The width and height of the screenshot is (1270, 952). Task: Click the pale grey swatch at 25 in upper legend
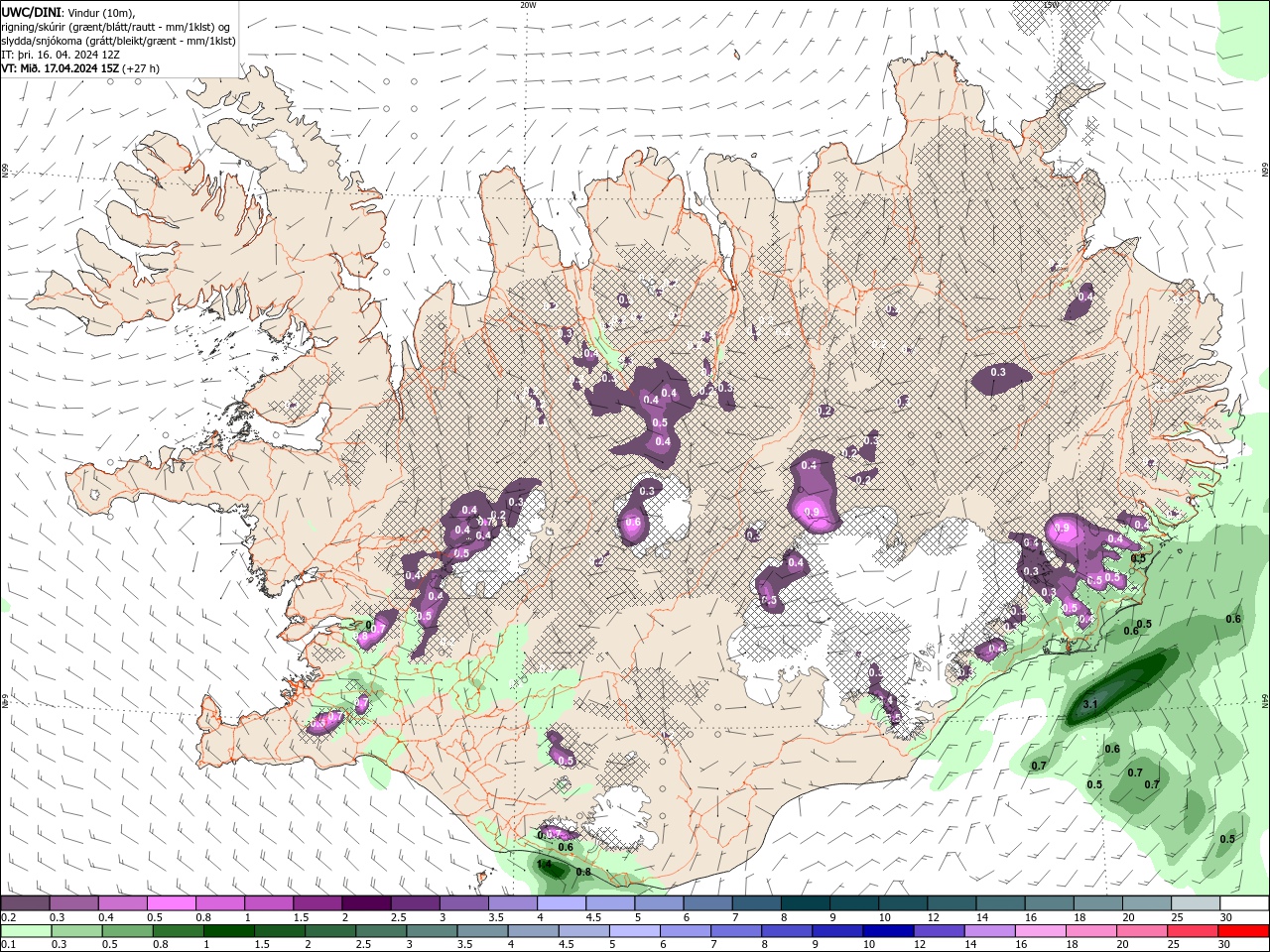pos(1197,903)
